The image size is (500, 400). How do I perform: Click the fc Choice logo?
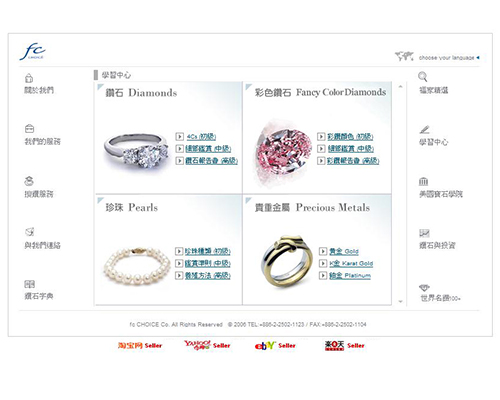point(32,52)
